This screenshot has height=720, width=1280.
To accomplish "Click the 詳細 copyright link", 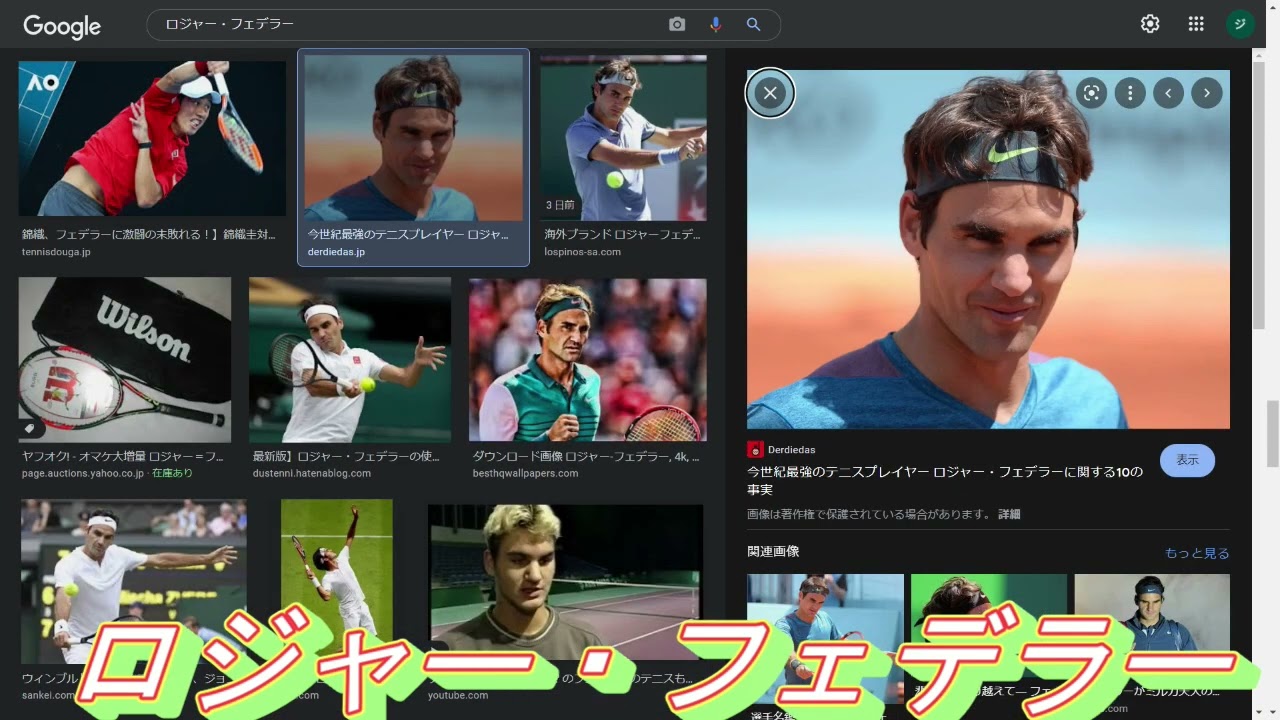I will (1009, 514).
